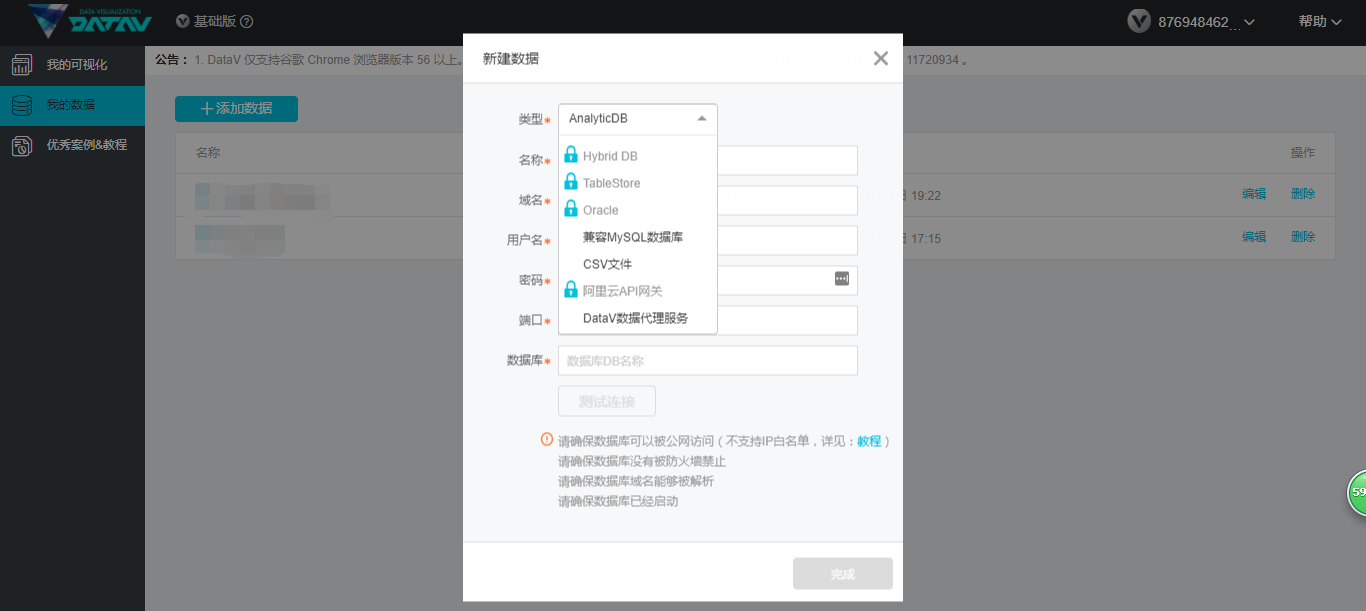Click the 优秀案例&教程 sidebar icon
This screenshot has height=611, width=1366.
(x=22, y=145)
